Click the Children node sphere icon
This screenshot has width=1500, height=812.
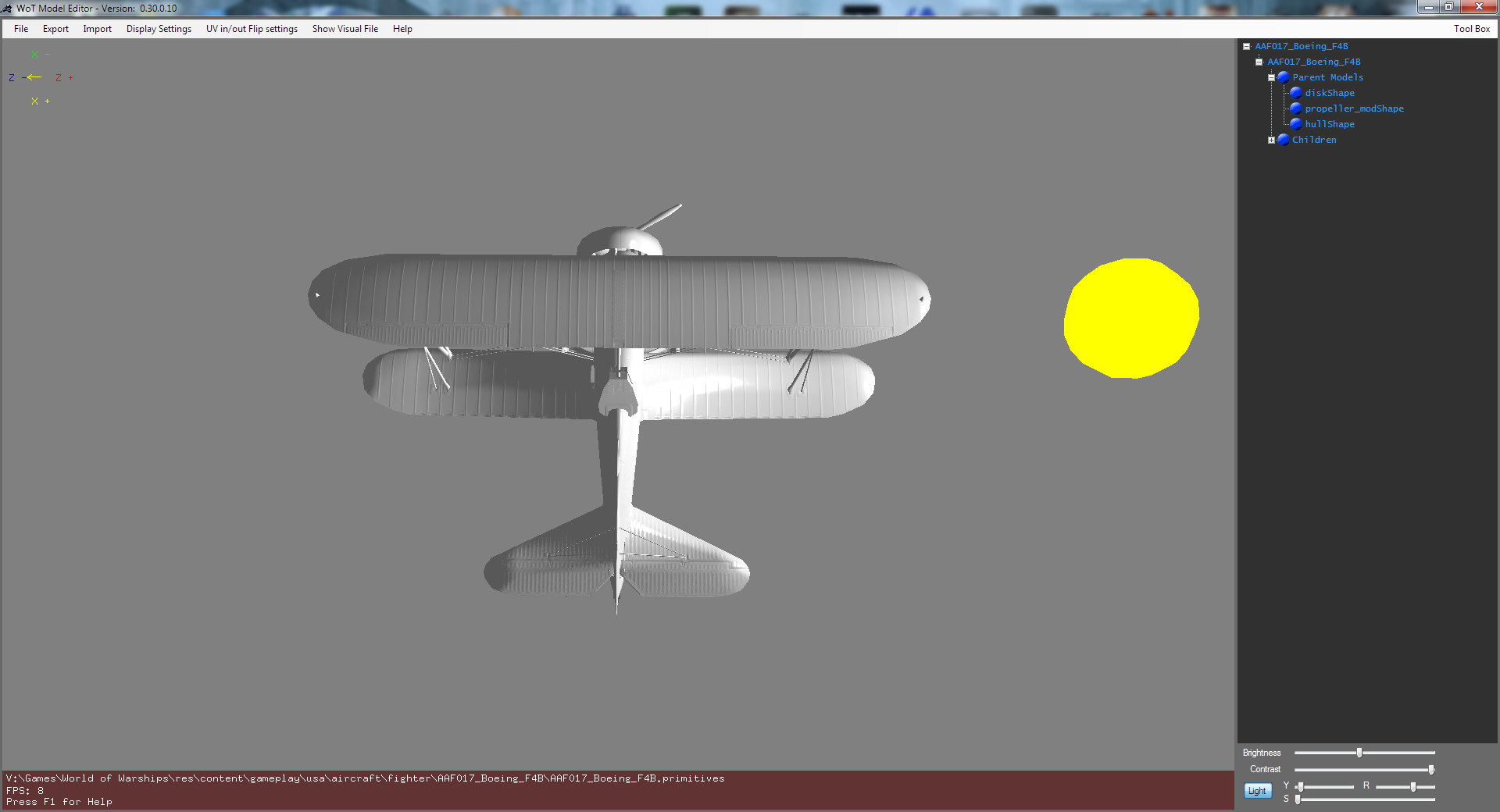(1284, 140)
